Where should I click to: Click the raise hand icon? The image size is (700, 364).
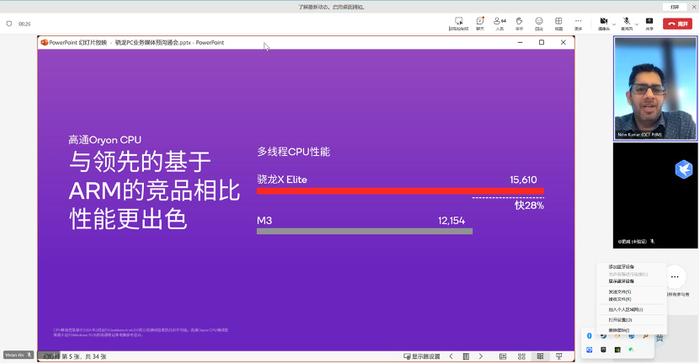[519, 23]
